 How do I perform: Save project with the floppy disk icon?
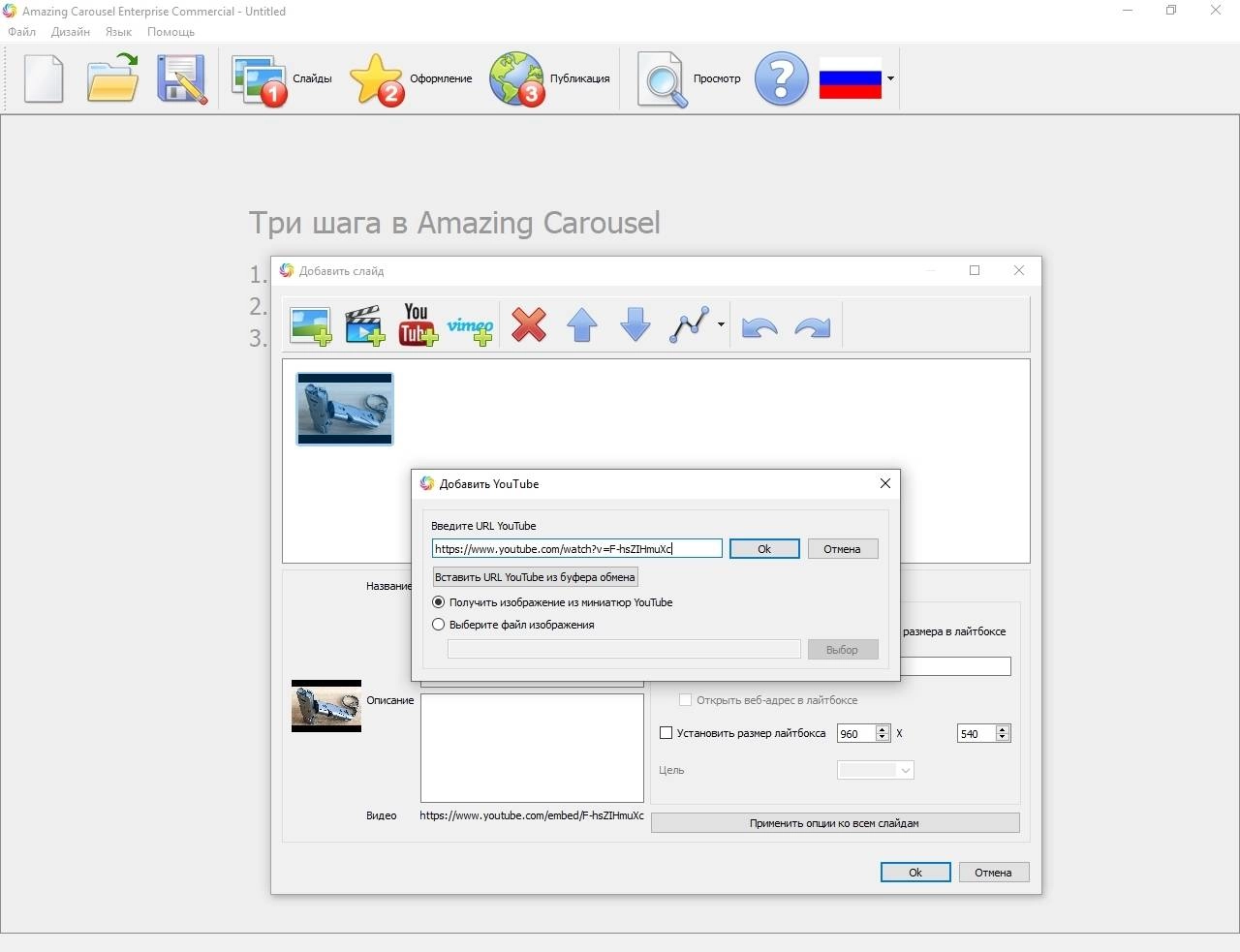pyautogui.click(x=182, y=78)
